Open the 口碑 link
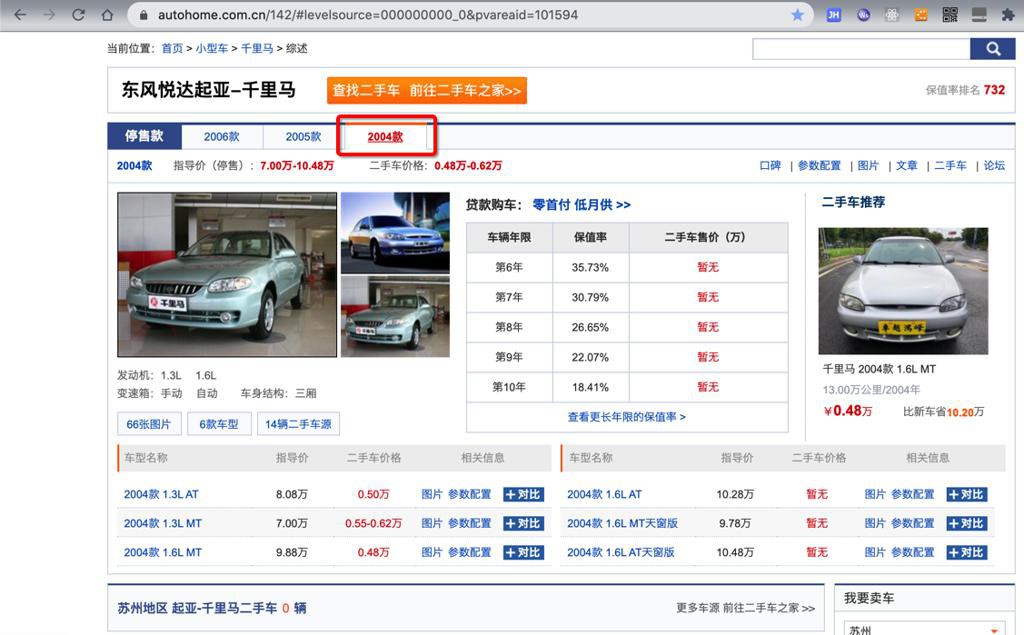This screenshot has width=1024, height=635. click(770, 166)
